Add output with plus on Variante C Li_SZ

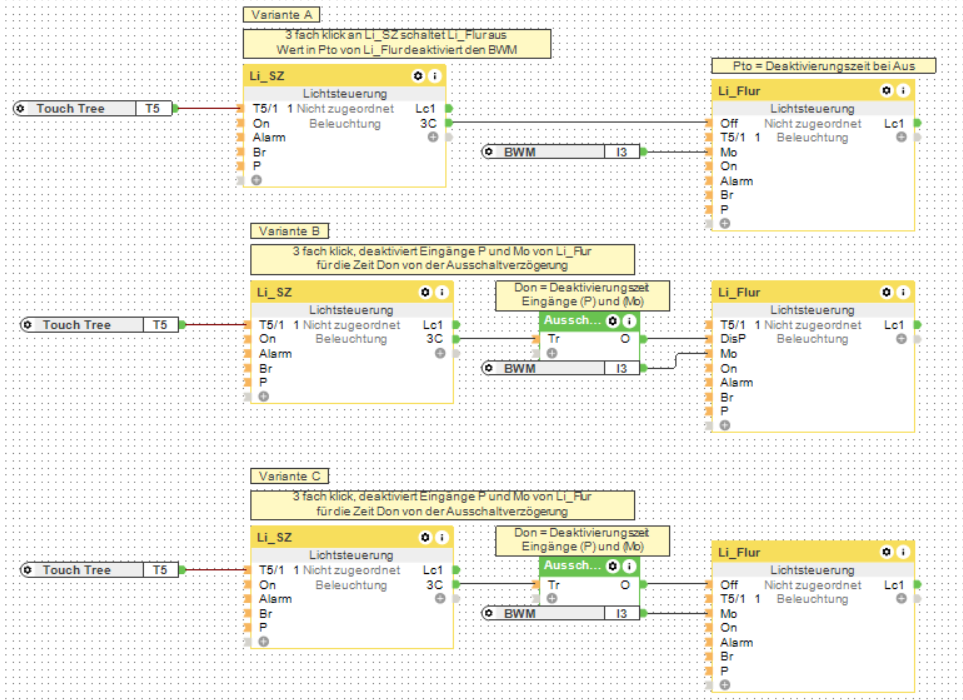coord(440,598)
